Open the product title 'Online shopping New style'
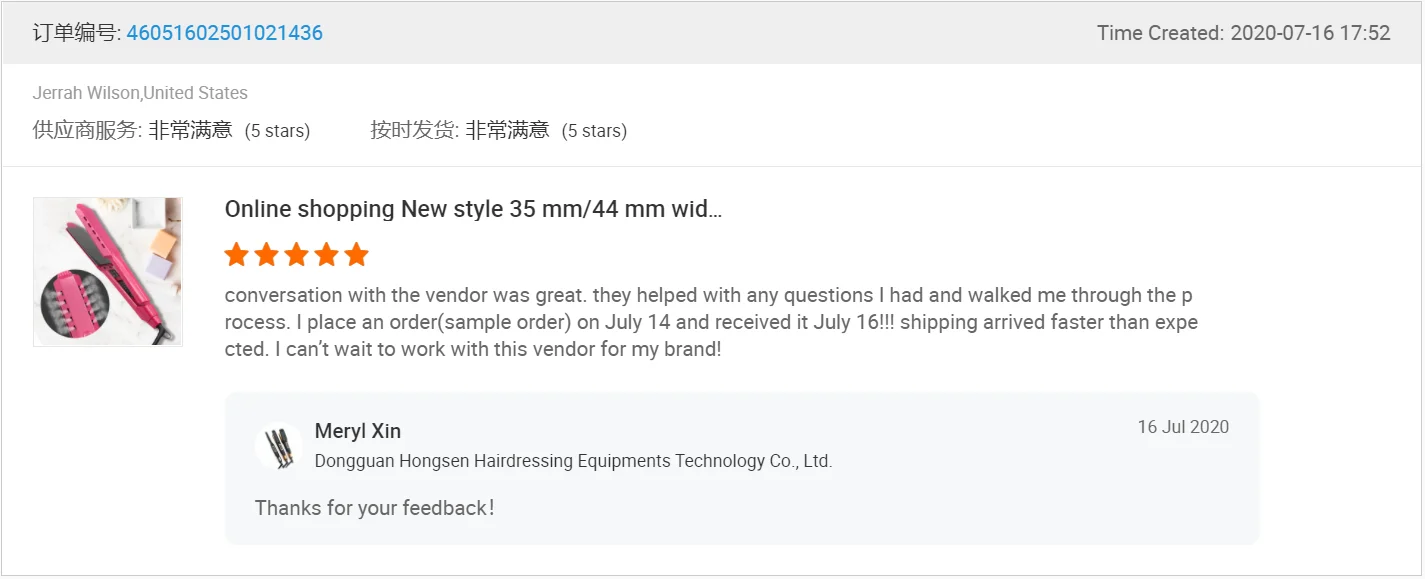This screenshot has height=579, width=1425. 473,209
